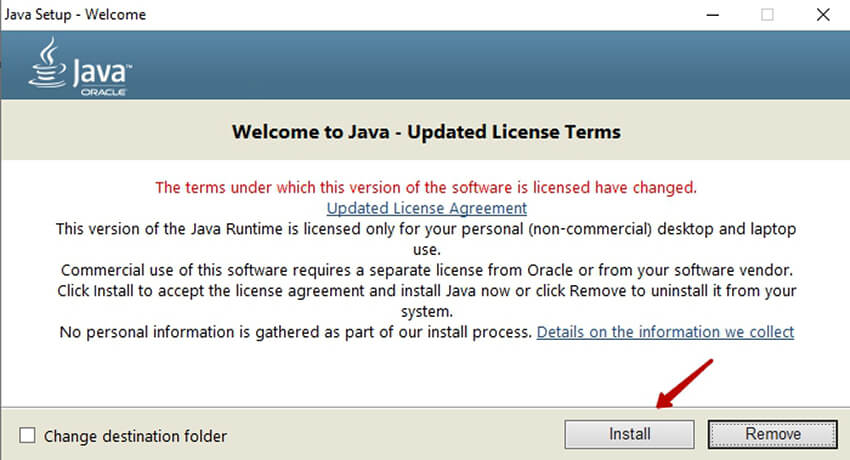Enable the Change destination folder checkbox
This screenshot has width=850, height=460.
pyautogui.click(x=28, y=435)
